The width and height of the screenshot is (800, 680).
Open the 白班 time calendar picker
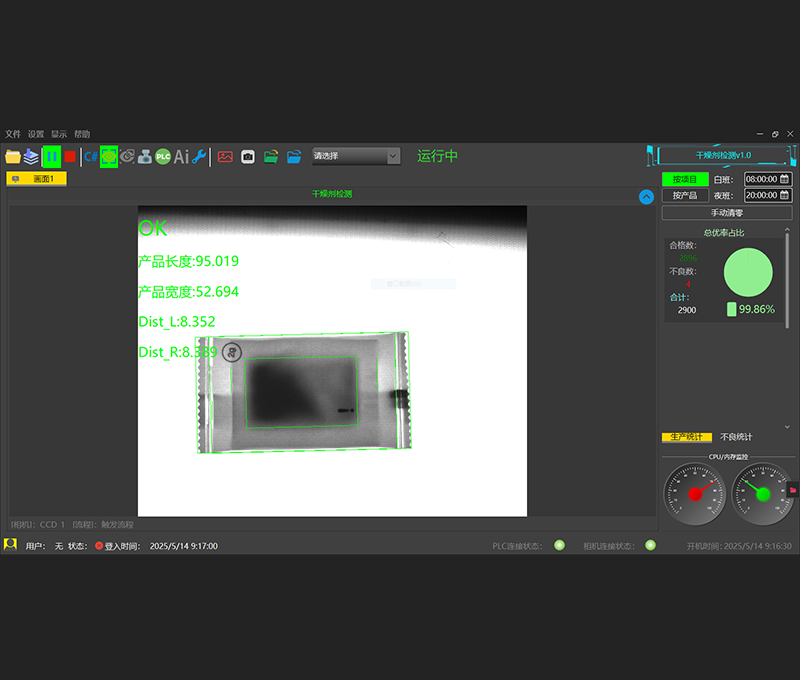785,179
